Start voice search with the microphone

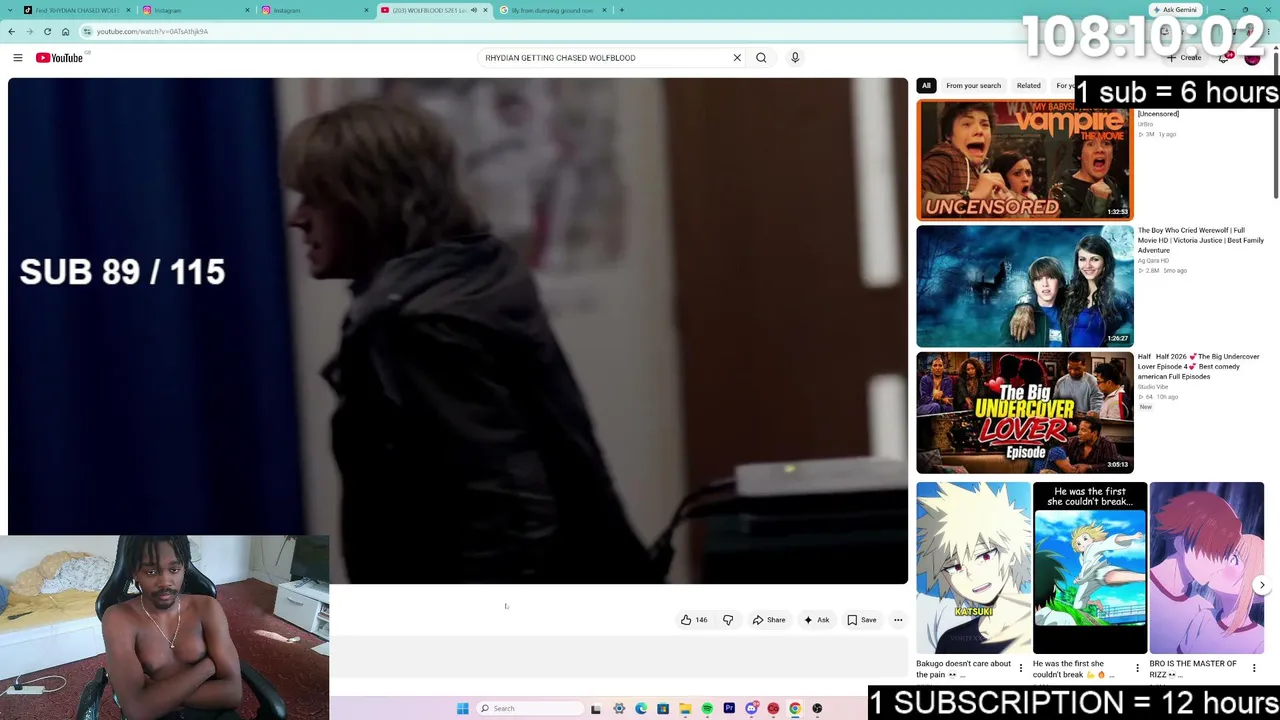pyautogui.click(x=795, y=58)
